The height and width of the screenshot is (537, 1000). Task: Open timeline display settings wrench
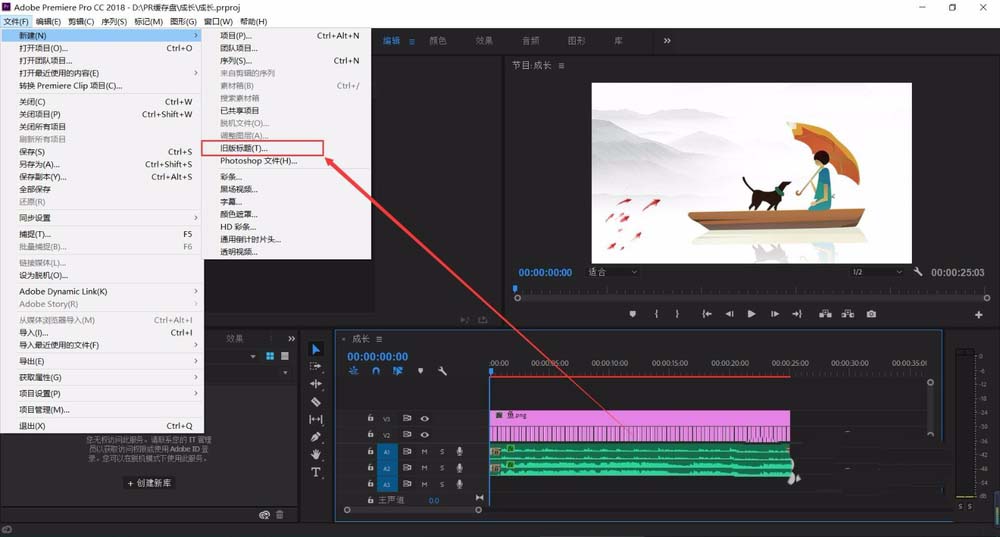(x=442, y=371)
